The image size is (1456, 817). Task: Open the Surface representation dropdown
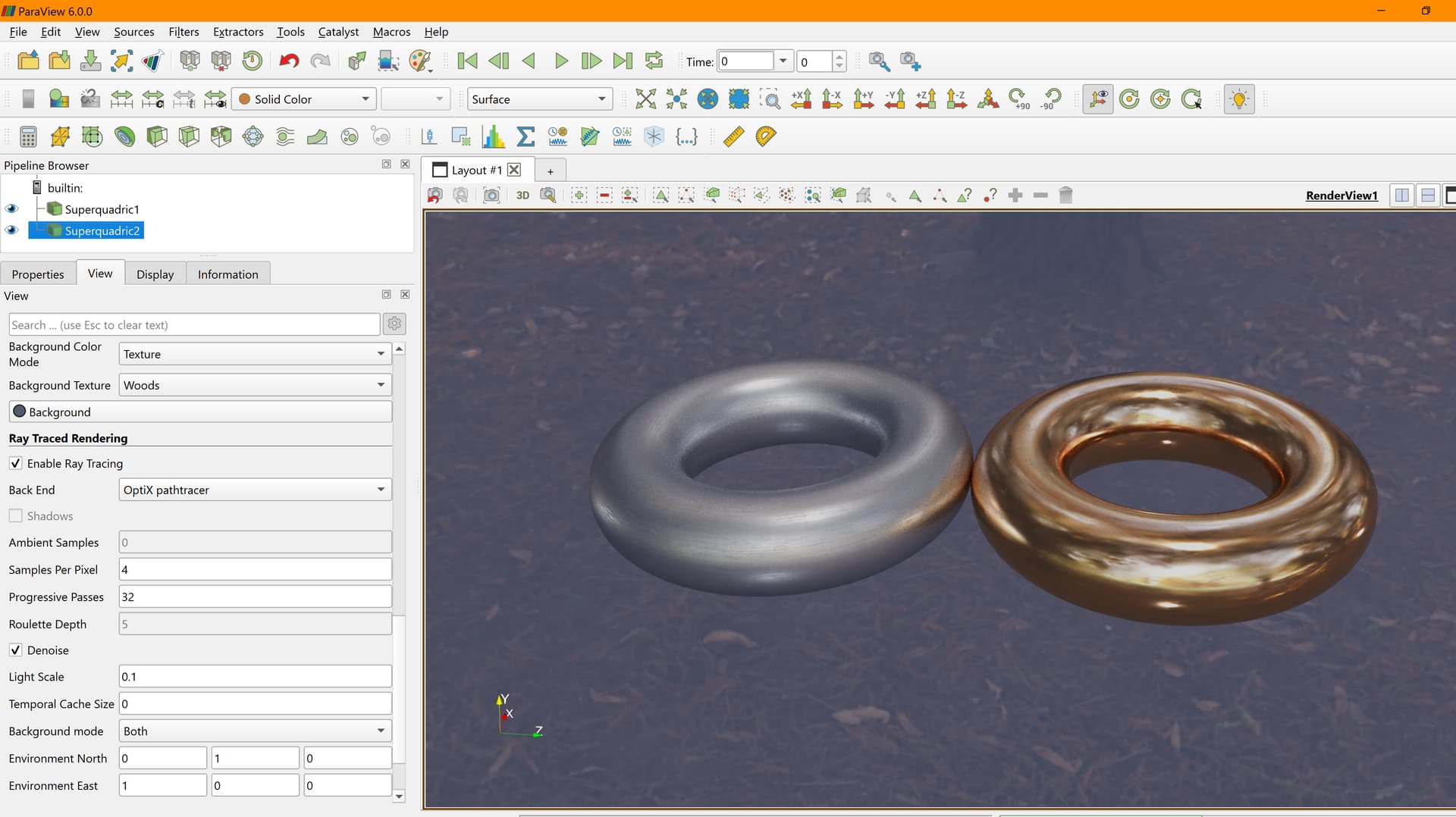pyautogui.click(x=538, y=99)
